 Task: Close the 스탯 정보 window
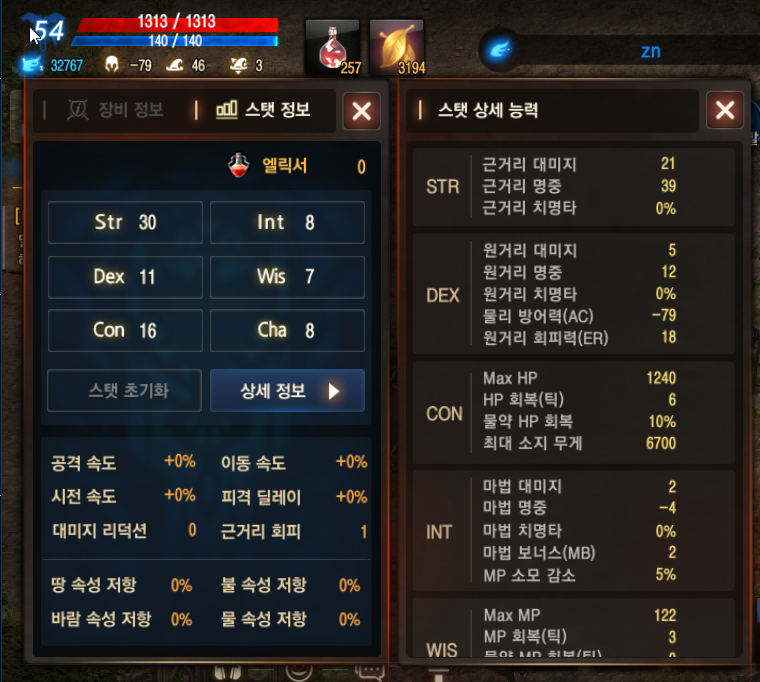(x=362, y=111)
